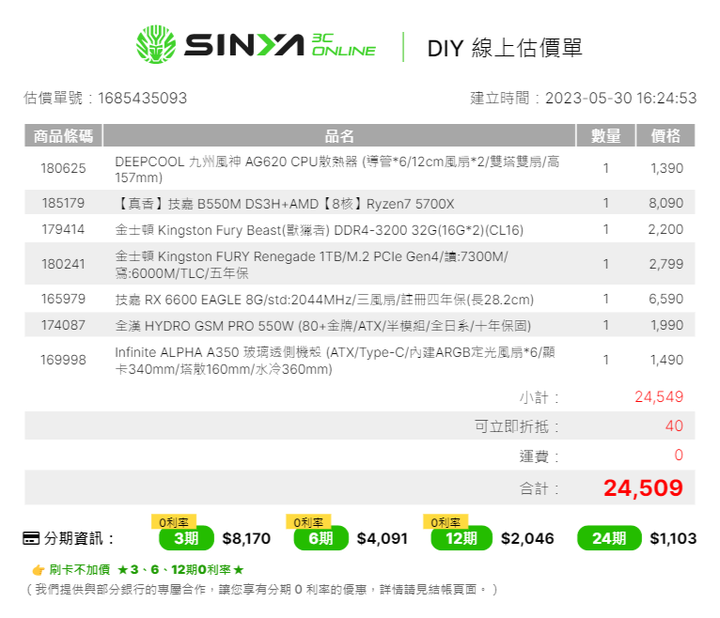This screenshot has height=618, width=720.
Task: Click the $8,170 installment amount
Action: click(247, 538)
